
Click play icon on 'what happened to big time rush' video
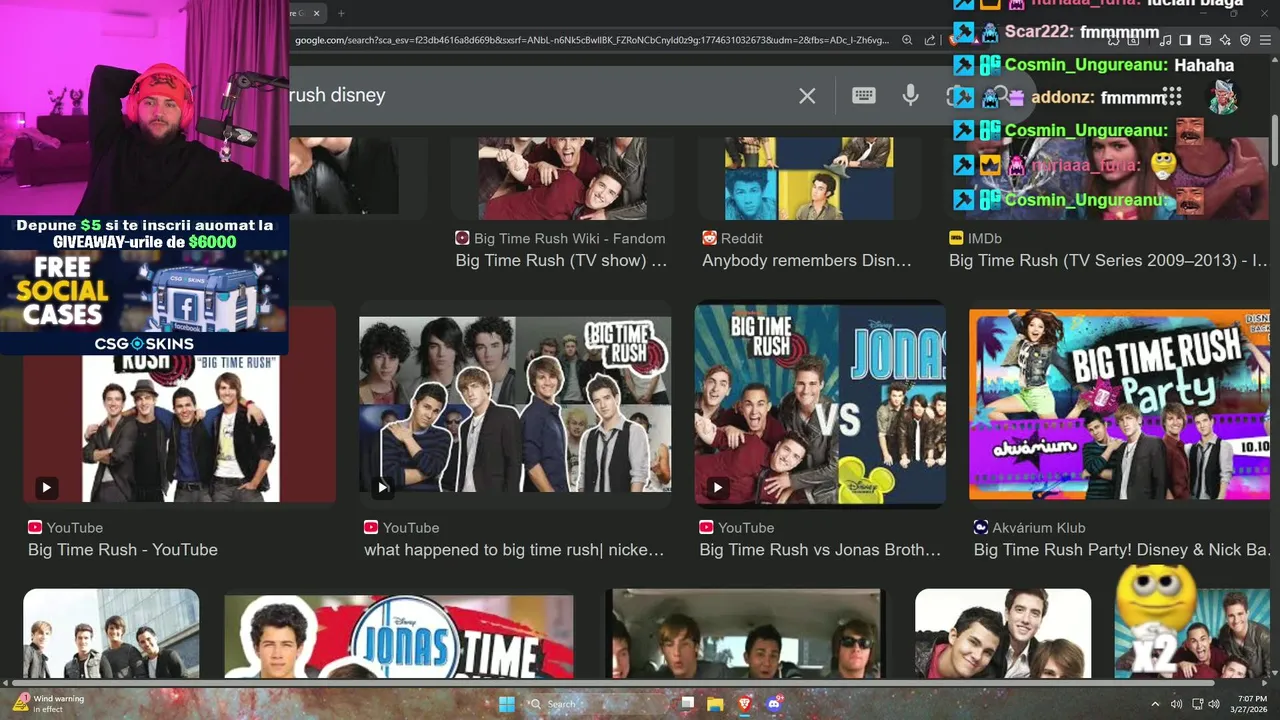pos(382,488)
